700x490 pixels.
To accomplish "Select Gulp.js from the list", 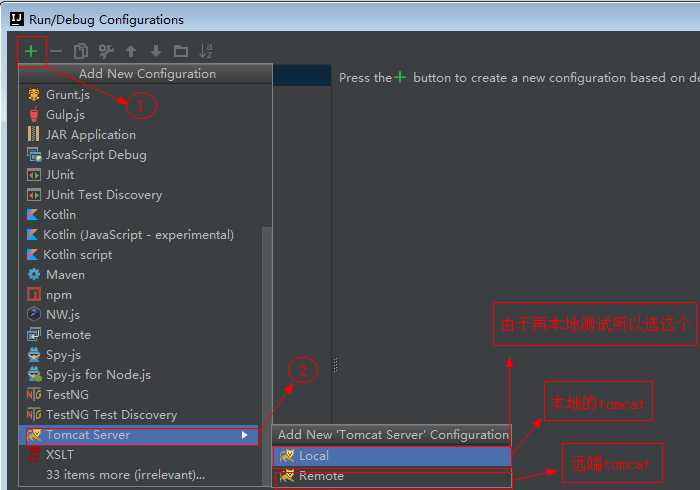I will [x=140, y=115].
